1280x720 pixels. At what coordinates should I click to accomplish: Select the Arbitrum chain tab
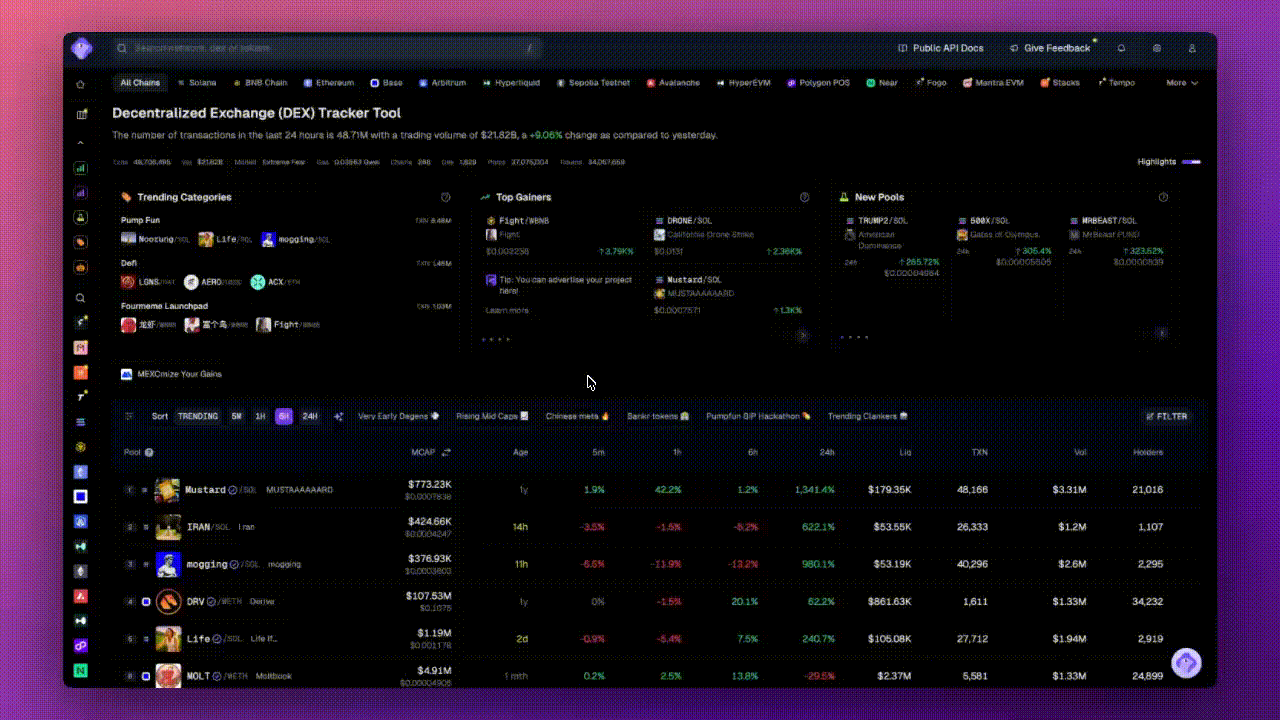[443, 83]
